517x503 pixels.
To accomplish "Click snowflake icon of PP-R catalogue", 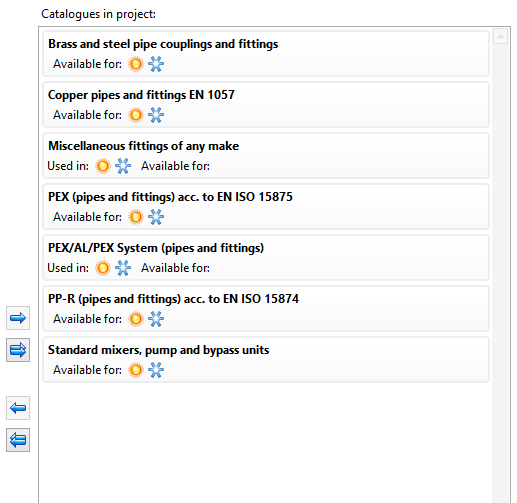I will coord(156,319).
